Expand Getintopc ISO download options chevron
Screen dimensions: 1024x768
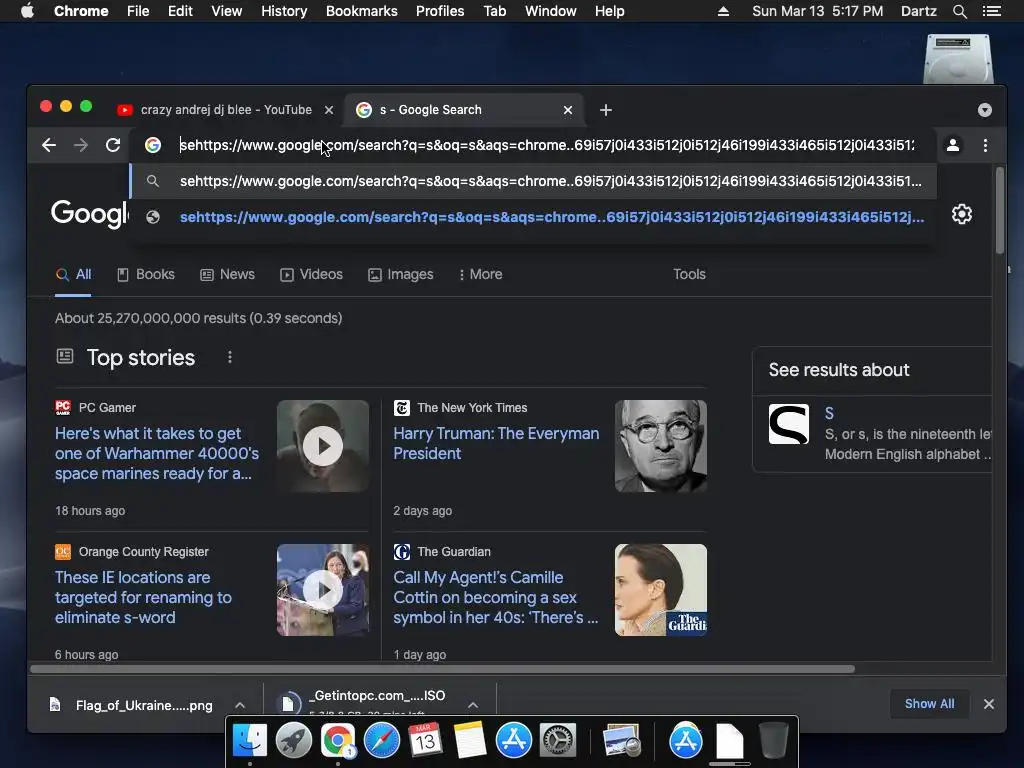pyautogui.click(x=473, y=705)
